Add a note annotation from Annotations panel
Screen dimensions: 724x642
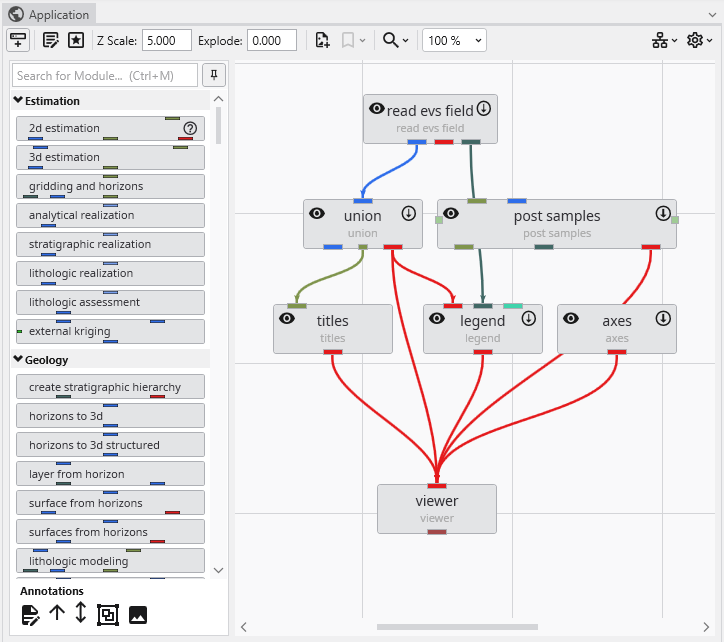pos(30,615)
